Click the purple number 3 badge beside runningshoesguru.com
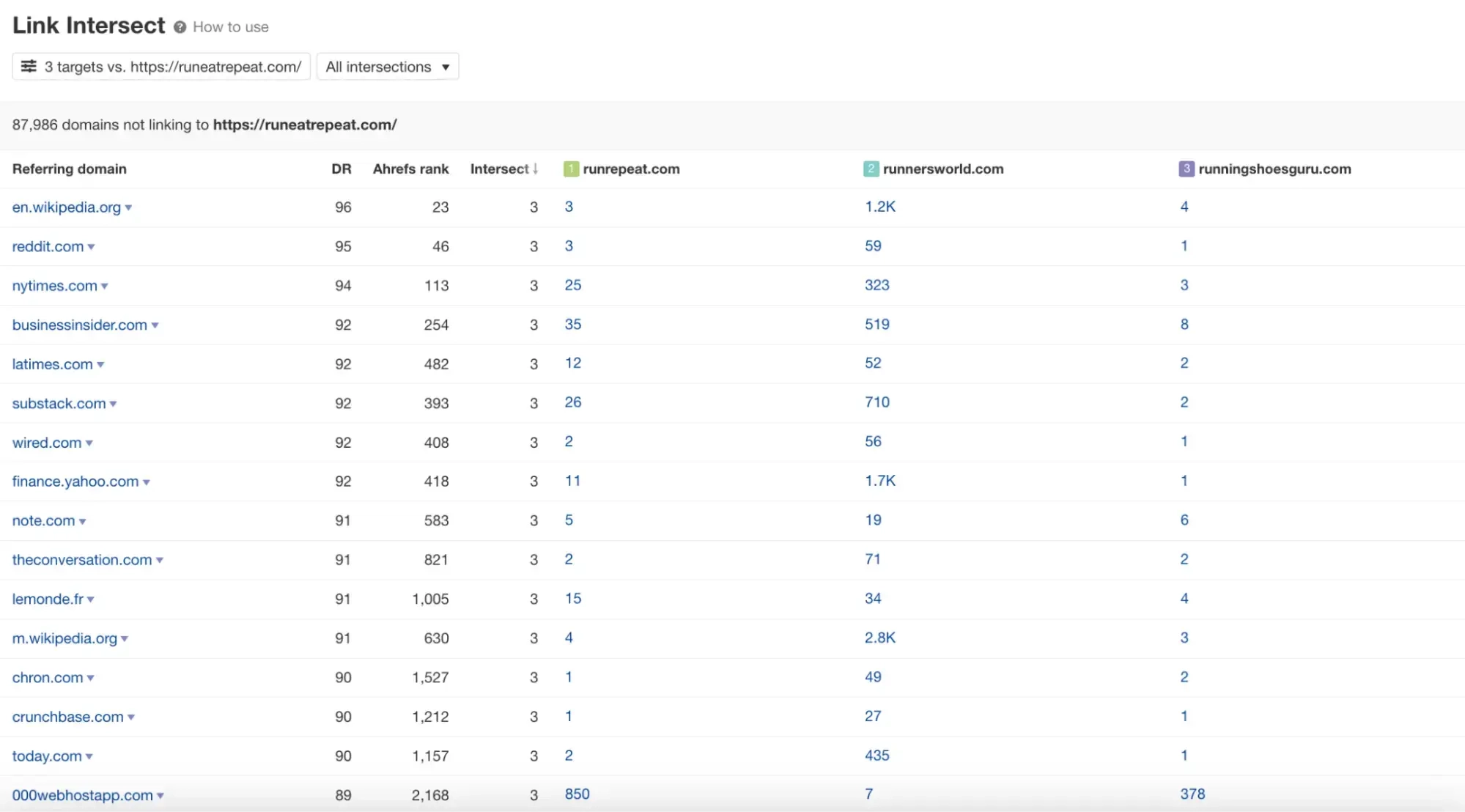The width and height of the screenshot is (1465, 812). pyautogui.click(x=1186, y=169)
